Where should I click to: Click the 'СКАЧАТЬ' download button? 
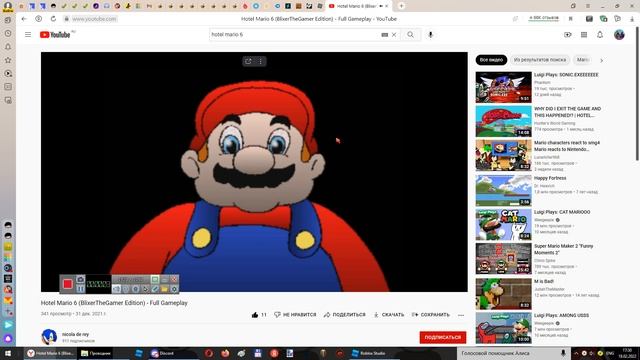pos(389,315)
